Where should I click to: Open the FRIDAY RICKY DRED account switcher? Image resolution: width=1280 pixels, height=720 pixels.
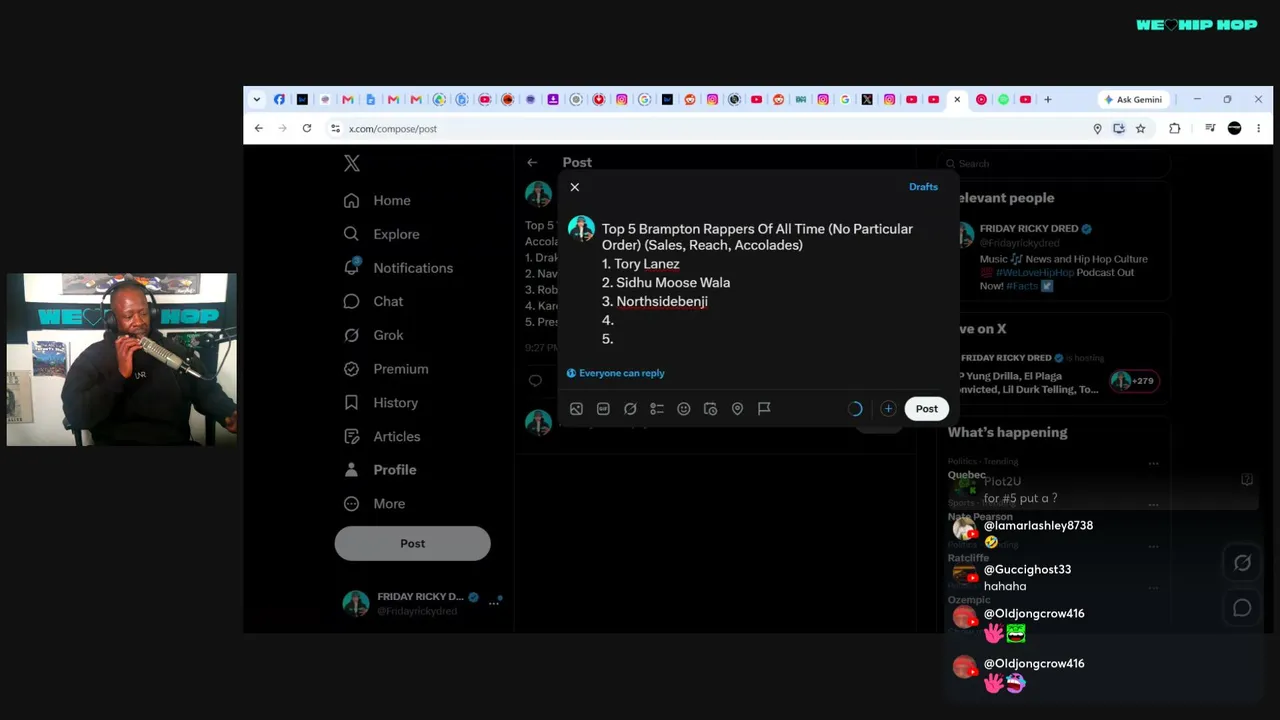point(421,603)
